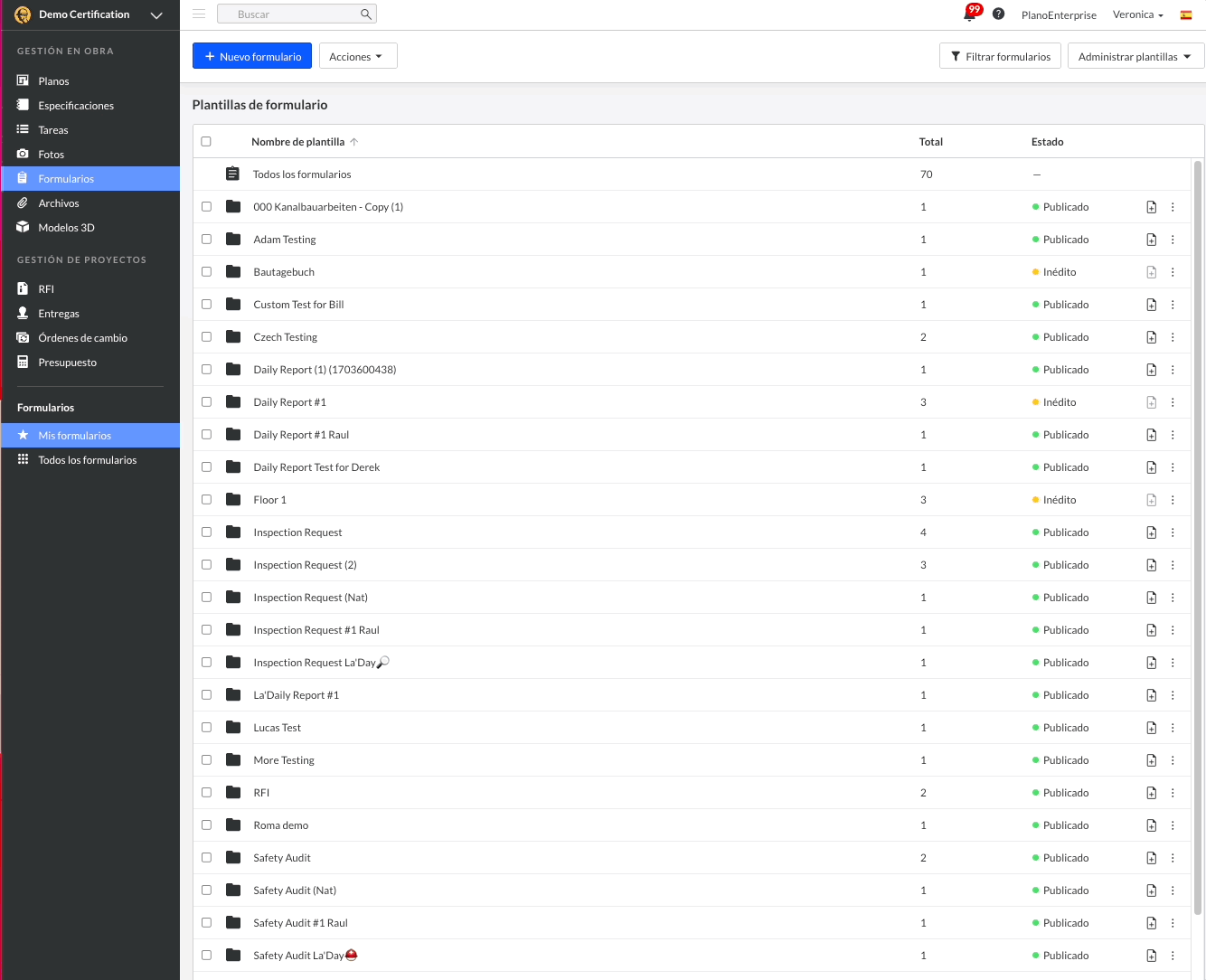This screenshot has width=1206, height=980.
Task: Click folder icon of More Testing row
Action: click(x=233, y=759)
